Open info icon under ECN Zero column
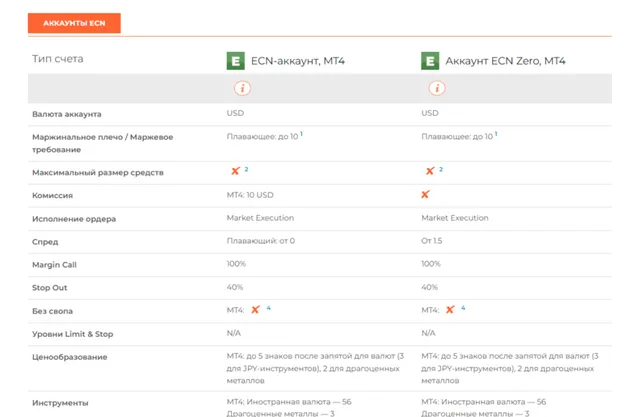This screenshot has height=417, width=643. pyautogui.click(x=436, y=88)
